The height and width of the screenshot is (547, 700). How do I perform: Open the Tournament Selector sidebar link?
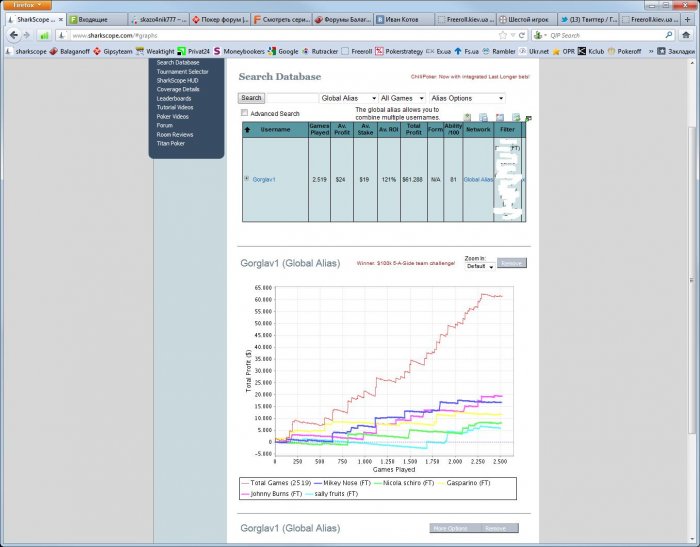pos(182,71)
